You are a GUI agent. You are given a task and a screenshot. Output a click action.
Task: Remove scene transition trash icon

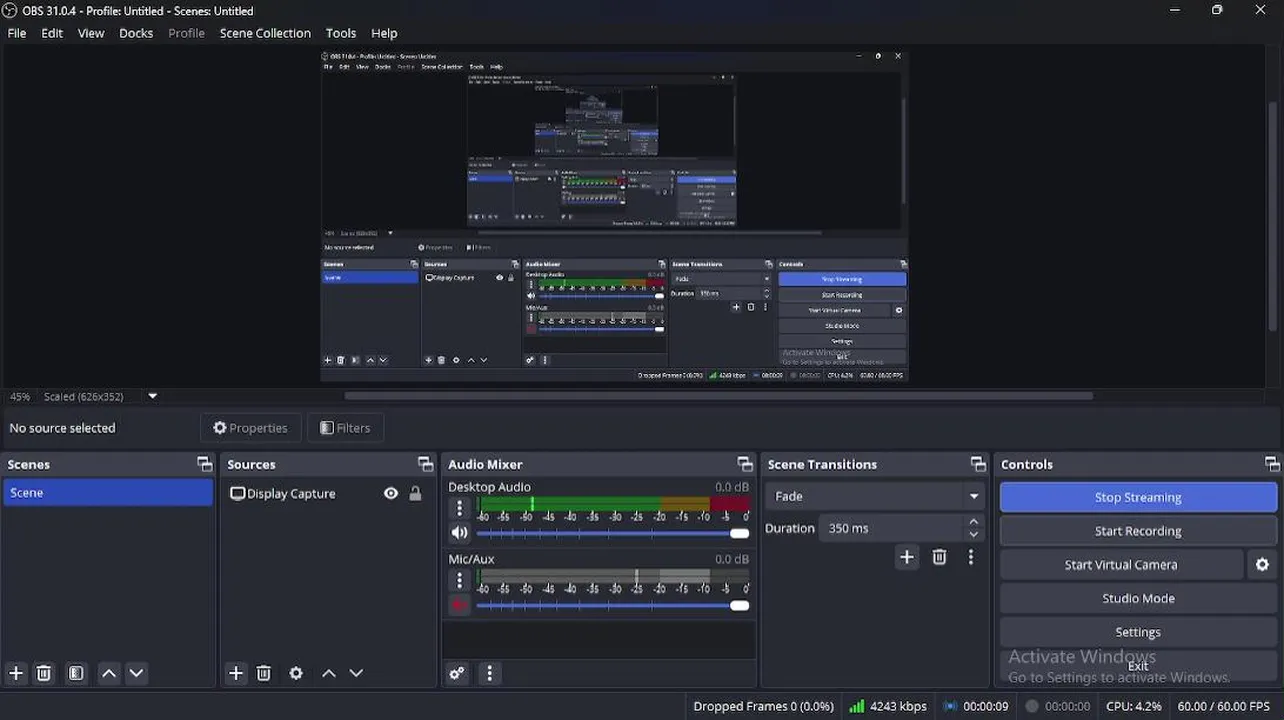click(x=939, y=557)
